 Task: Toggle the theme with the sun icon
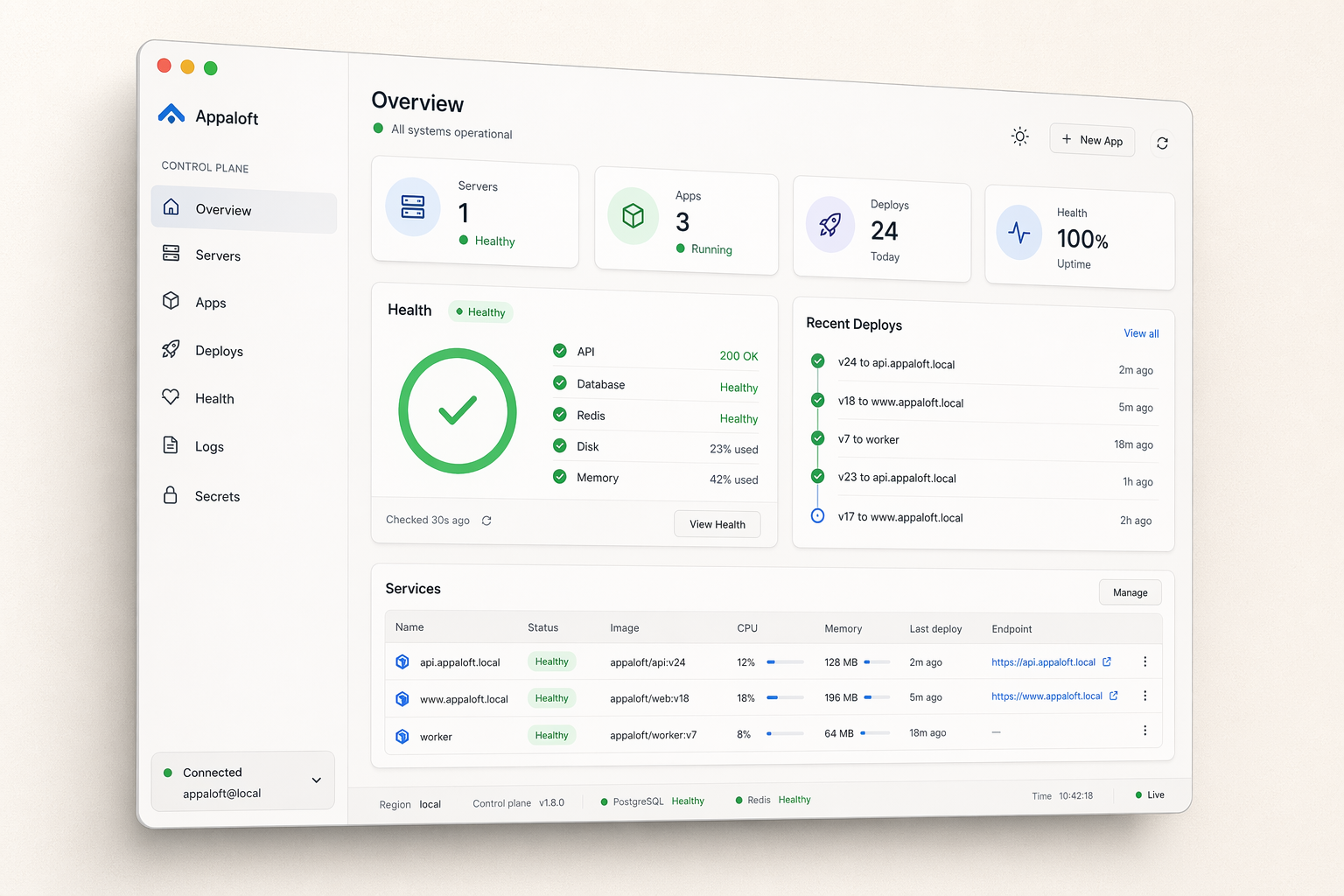click(1019, 136)
